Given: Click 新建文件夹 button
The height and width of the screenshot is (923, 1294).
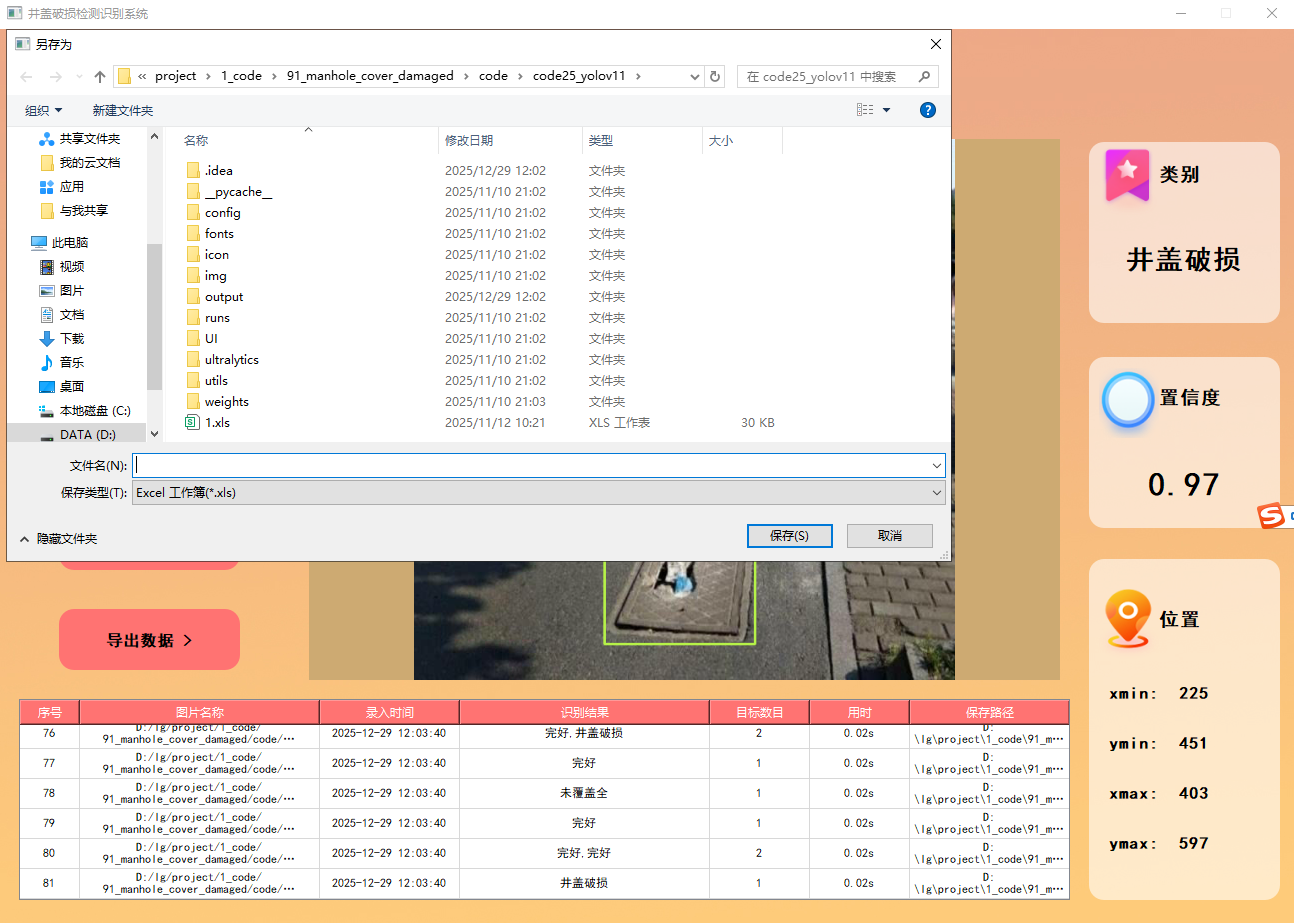Looking at the screenshot, I should tap(123, 110).
